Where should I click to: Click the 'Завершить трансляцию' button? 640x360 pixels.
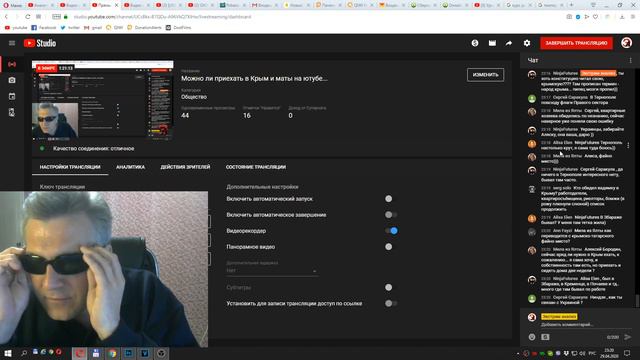[576, 43]
